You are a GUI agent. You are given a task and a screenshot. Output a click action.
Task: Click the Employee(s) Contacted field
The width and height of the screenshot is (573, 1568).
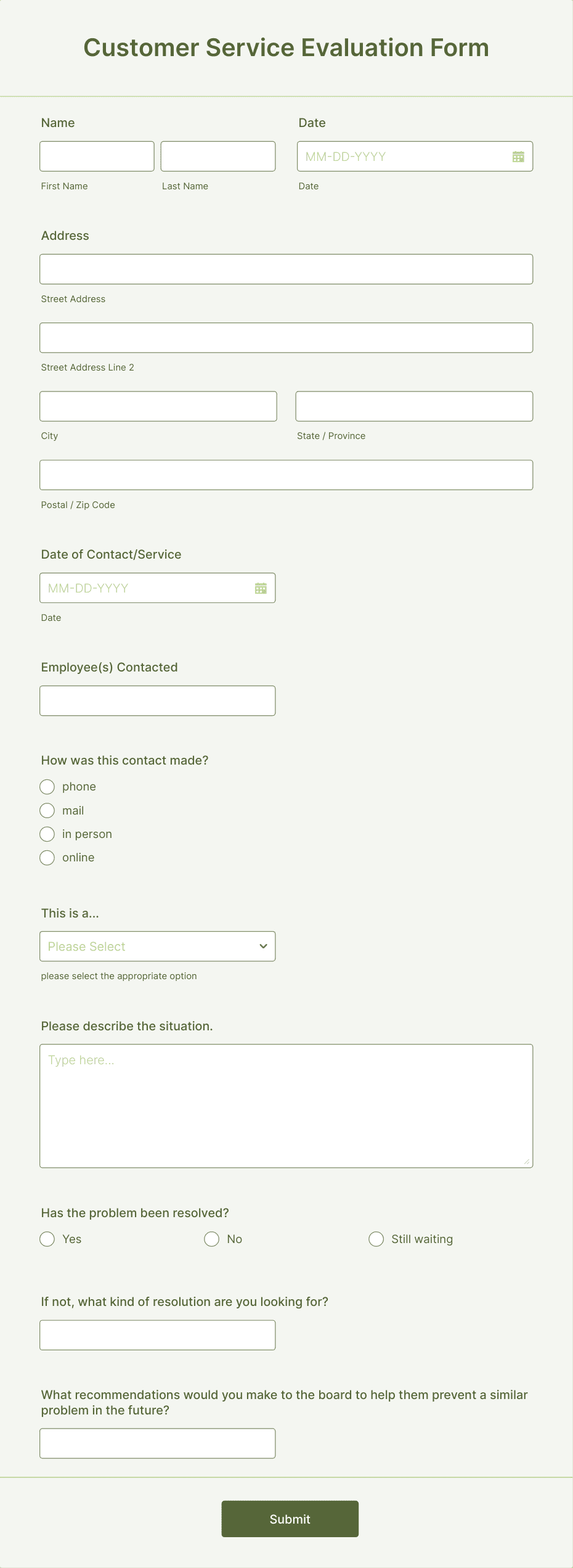[x=157, y=700]
